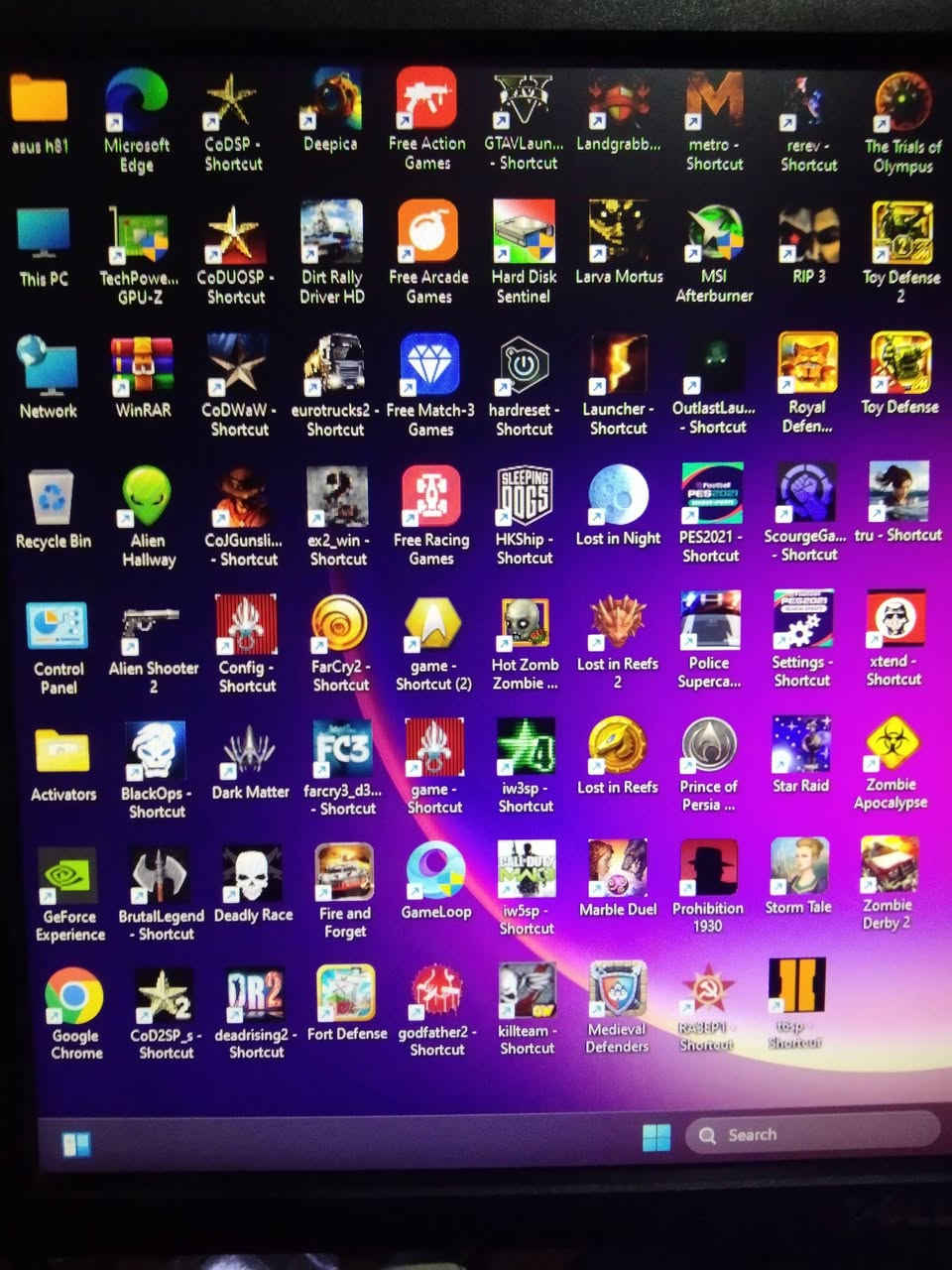Click the Prohibition 1930 icon
Screen dimensions: 952x1270
tap(707, 868)
